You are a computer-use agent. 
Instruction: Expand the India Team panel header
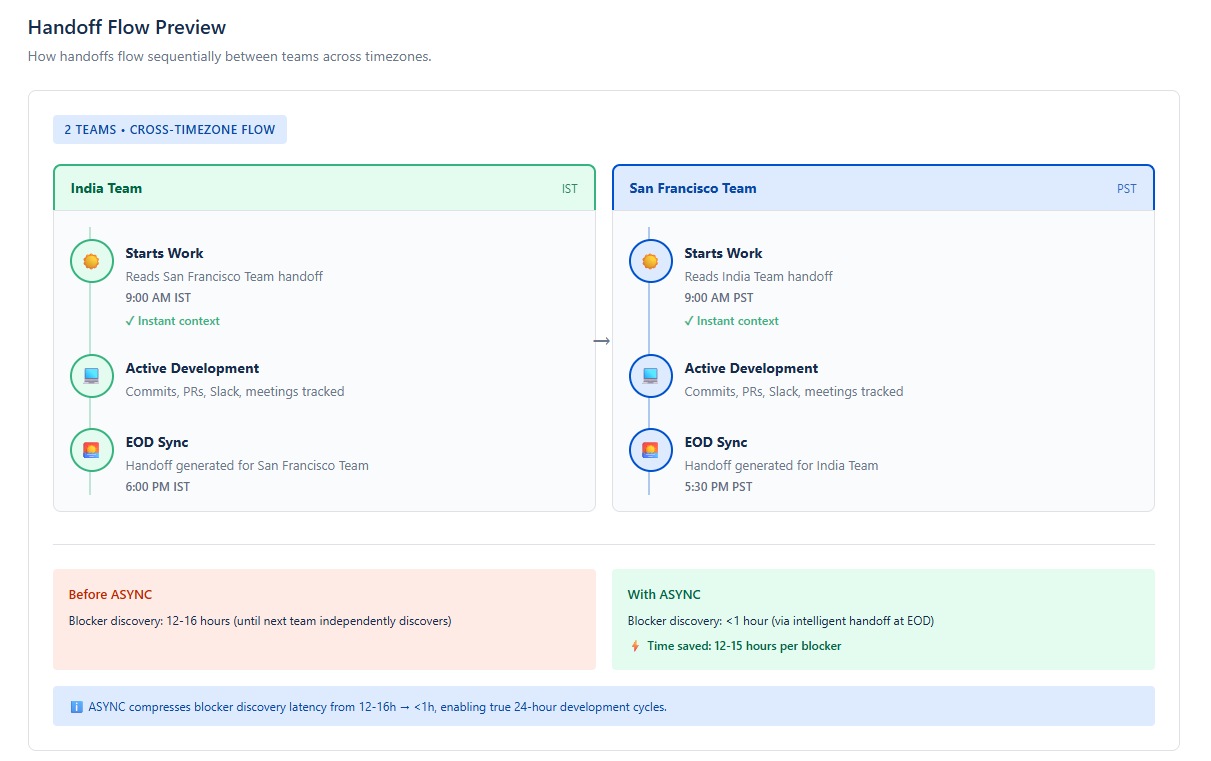[x=323, y=188]
